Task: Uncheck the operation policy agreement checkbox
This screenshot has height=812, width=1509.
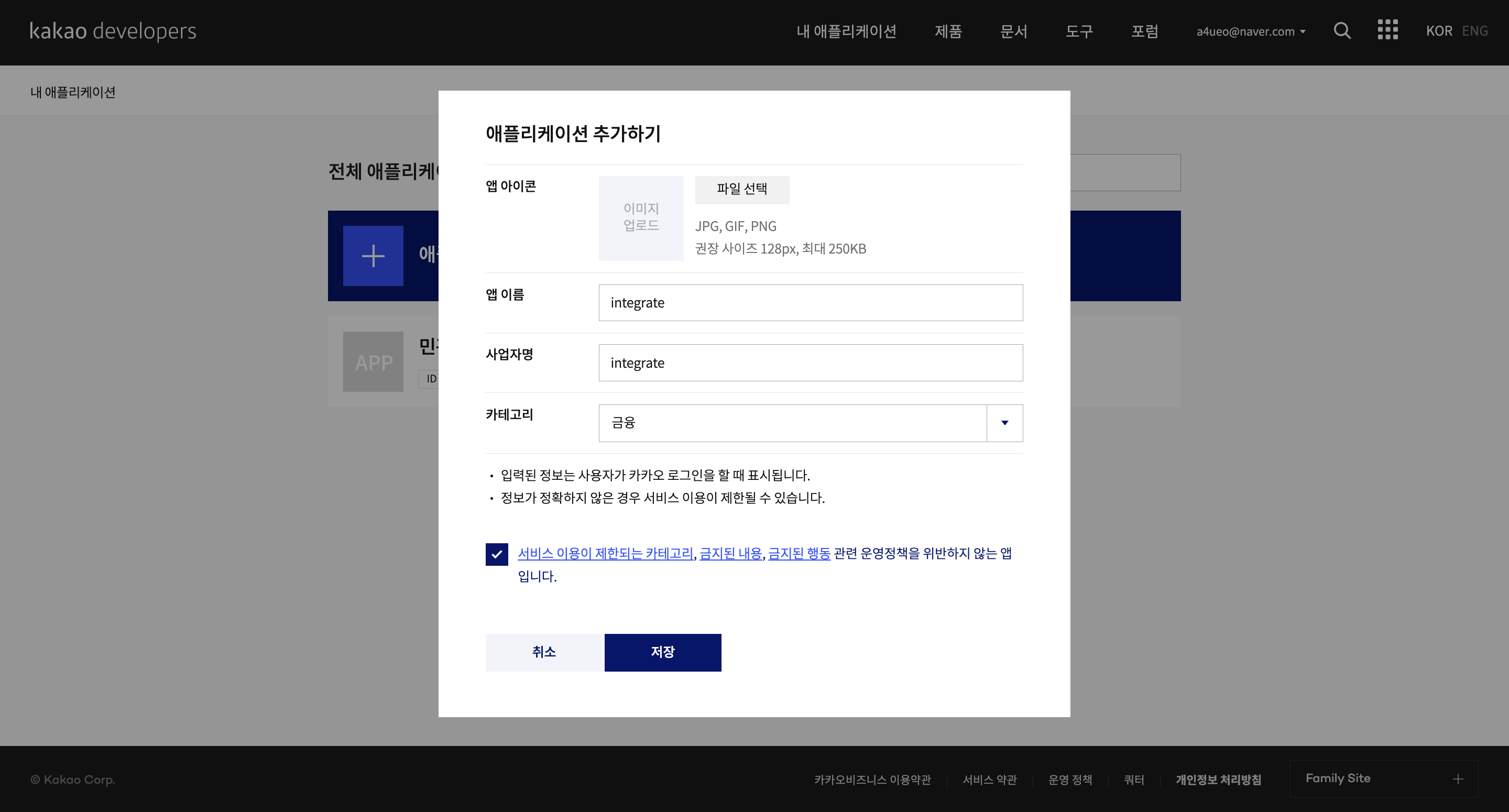Action: (x=496, y=554)
